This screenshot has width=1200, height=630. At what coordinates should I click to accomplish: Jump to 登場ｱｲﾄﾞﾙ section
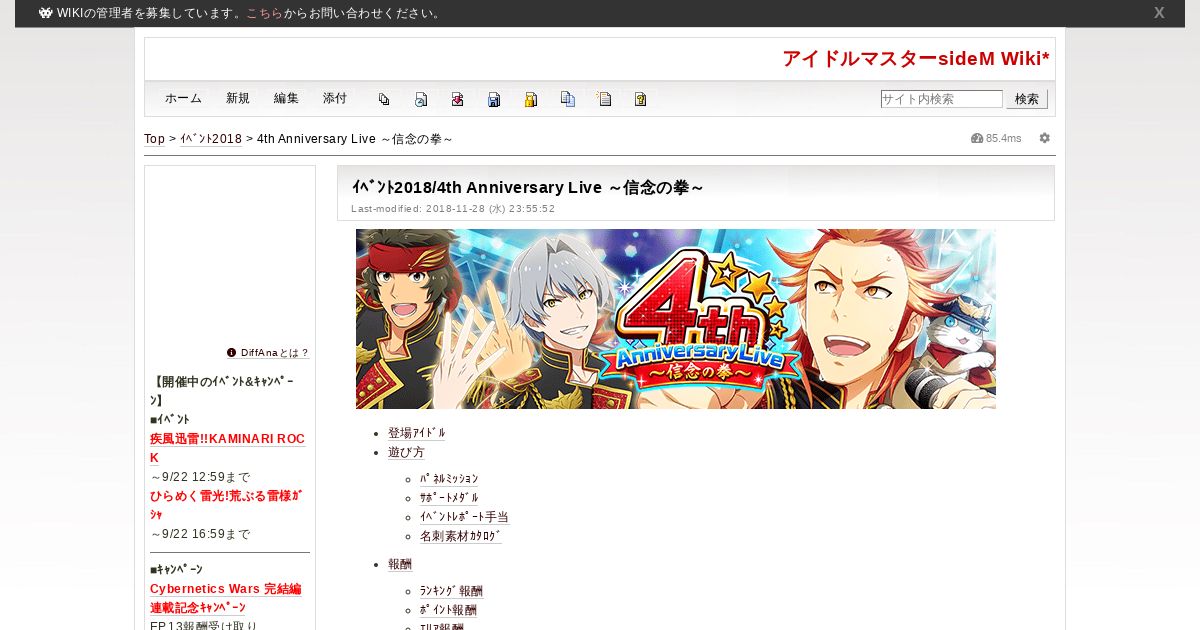(417, 433)
